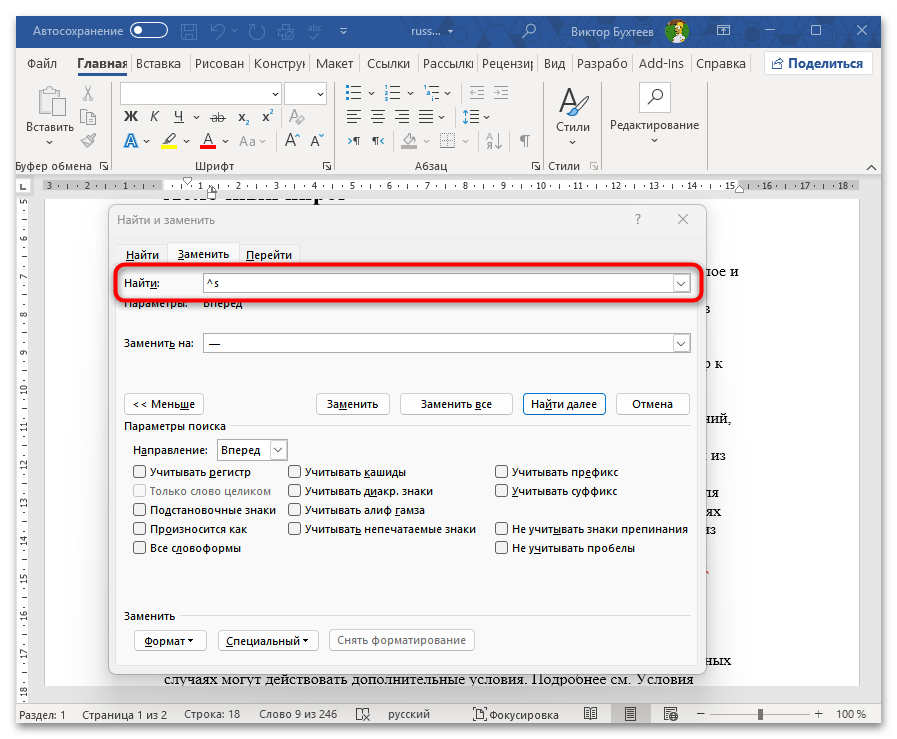Select the text highlight color marker icon

tap(169, 141)
